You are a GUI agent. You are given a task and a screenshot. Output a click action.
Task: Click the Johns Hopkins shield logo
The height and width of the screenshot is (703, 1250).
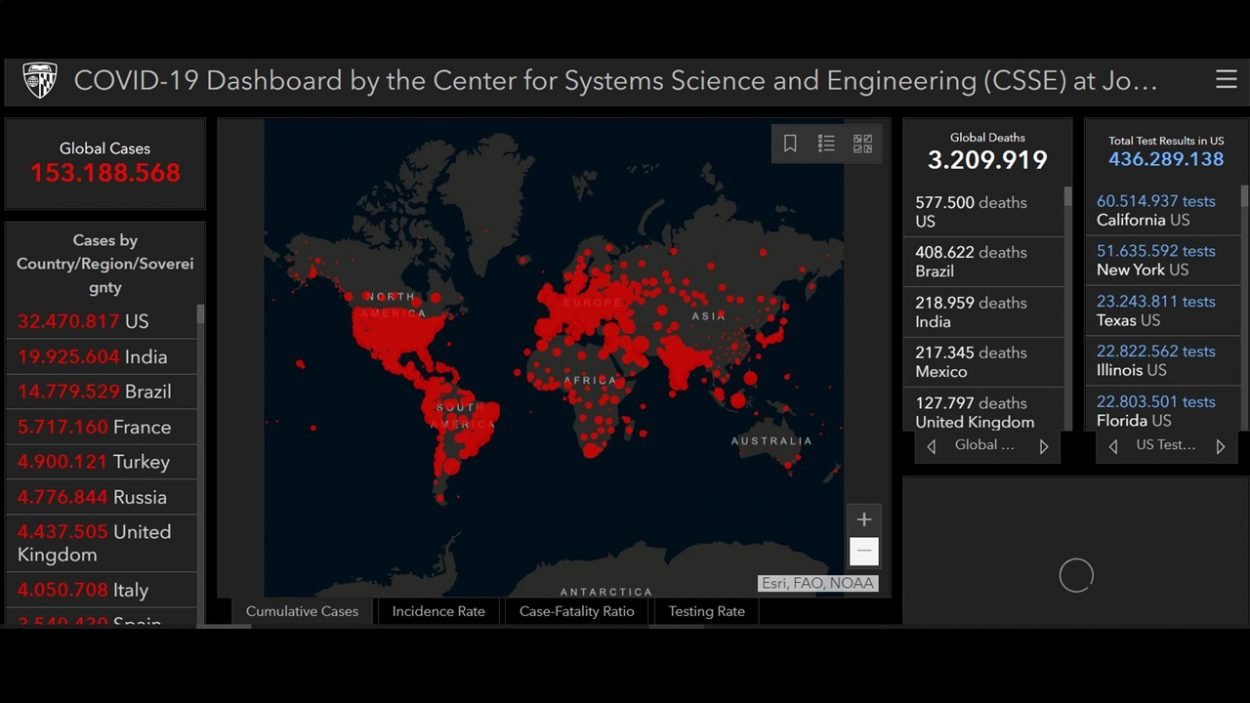click(40, 81)
